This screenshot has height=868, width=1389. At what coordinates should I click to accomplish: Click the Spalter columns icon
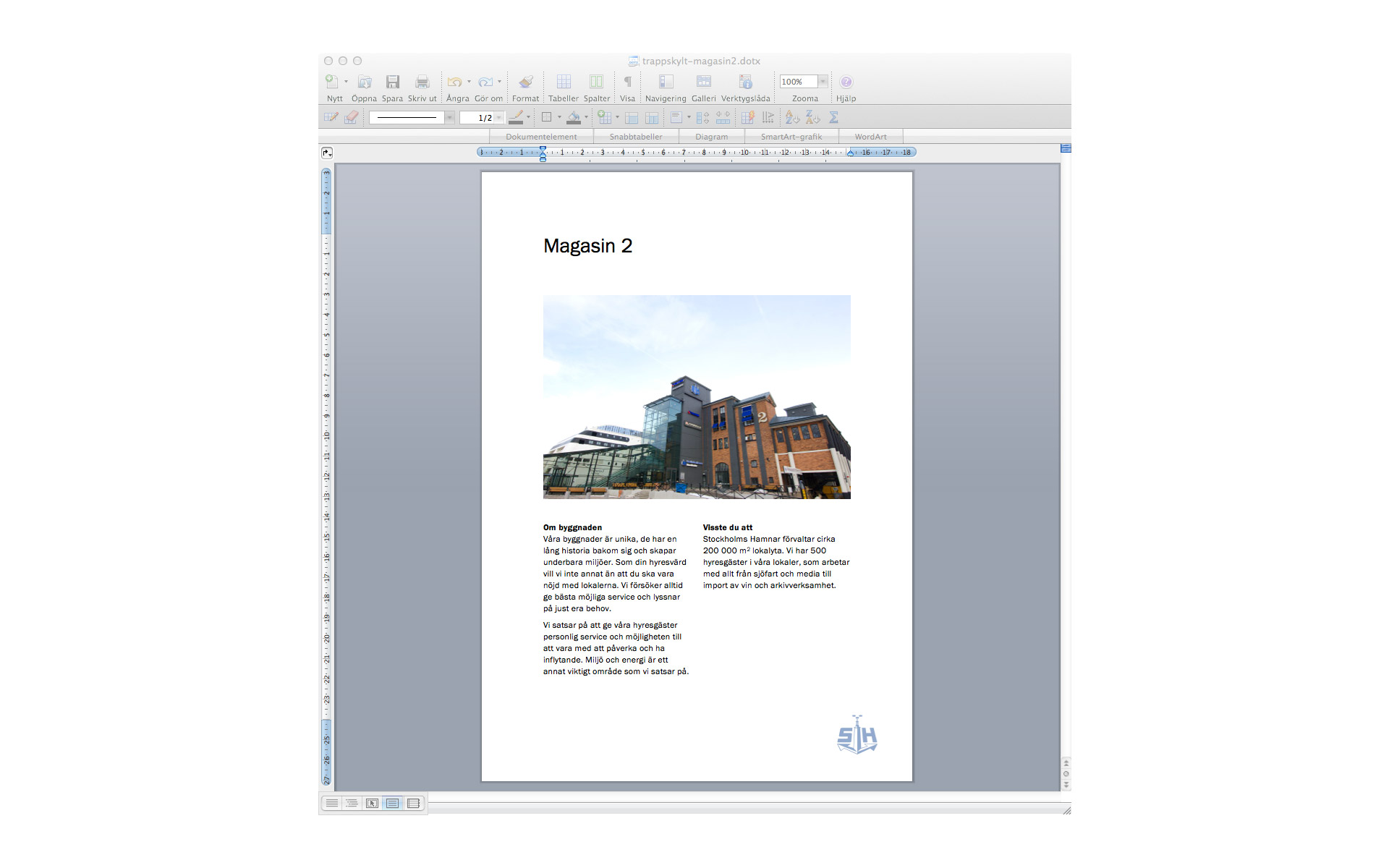point(596,82)
